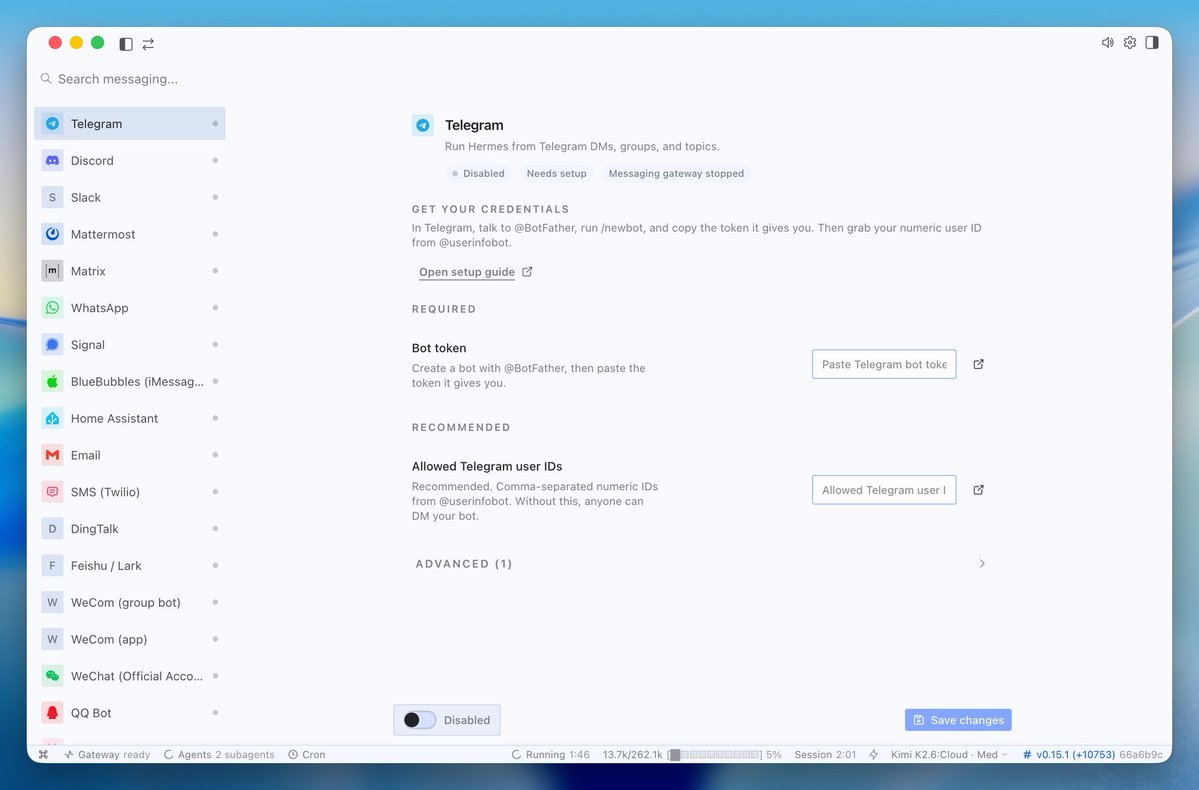Click the Gateway ready status

click(x=107, y=754)
